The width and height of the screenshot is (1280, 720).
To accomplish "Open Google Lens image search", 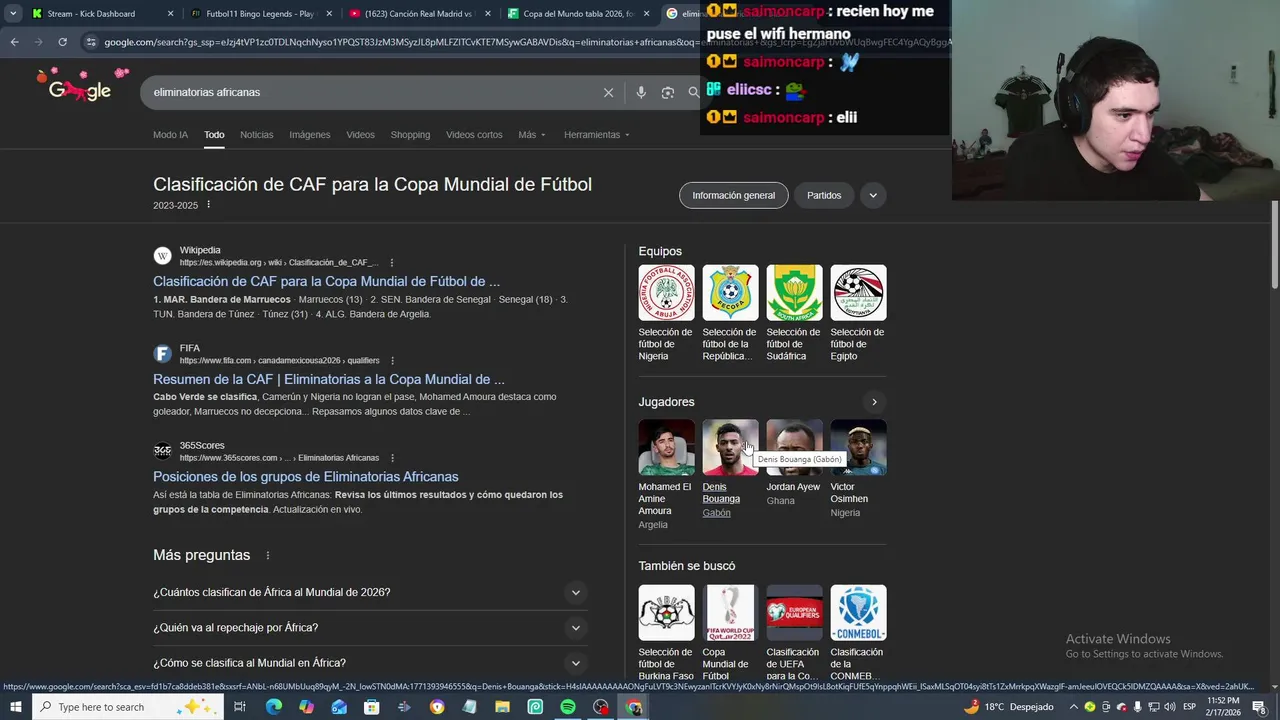I will 667,92.
